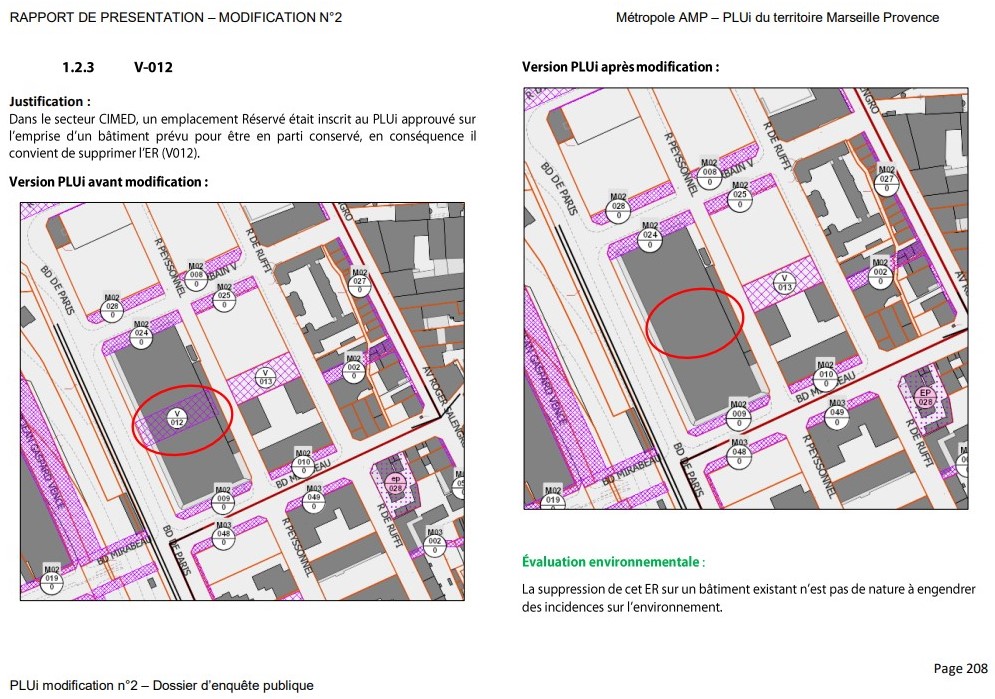
Task: Click the paragraph starting 'La suppression de cet ER'
Action: pyautogui.click(x=748, y=598)
